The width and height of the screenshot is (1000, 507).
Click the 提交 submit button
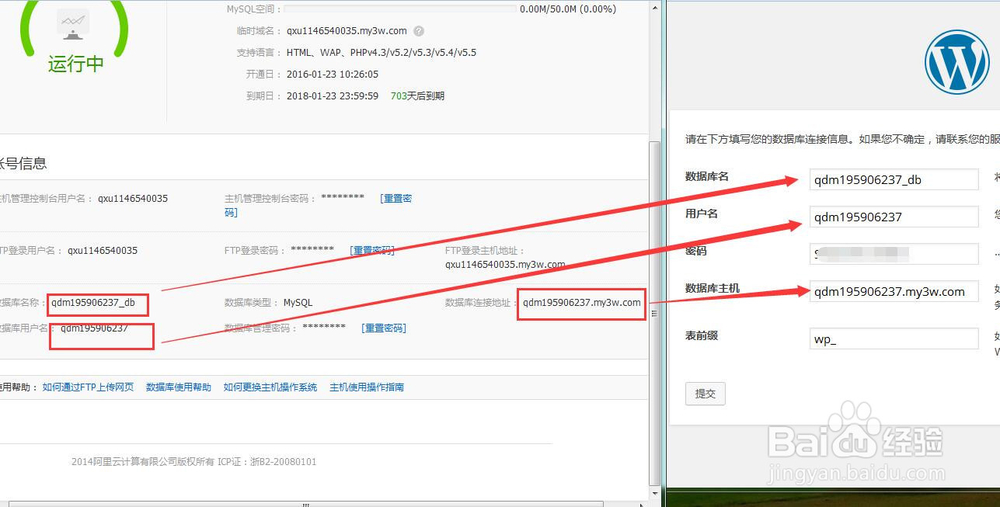point(705,393)
